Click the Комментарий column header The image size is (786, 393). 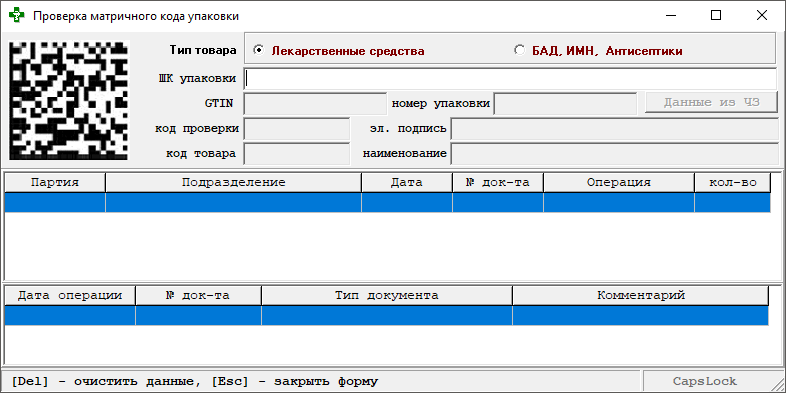[x=641, y=295]
